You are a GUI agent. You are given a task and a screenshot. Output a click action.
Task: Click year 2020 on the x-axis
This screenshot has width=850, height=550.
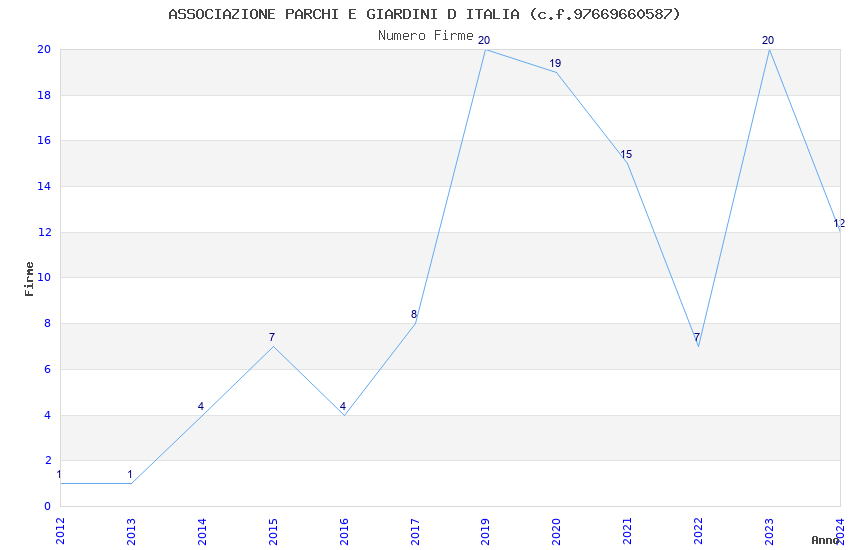coord(556,531)
